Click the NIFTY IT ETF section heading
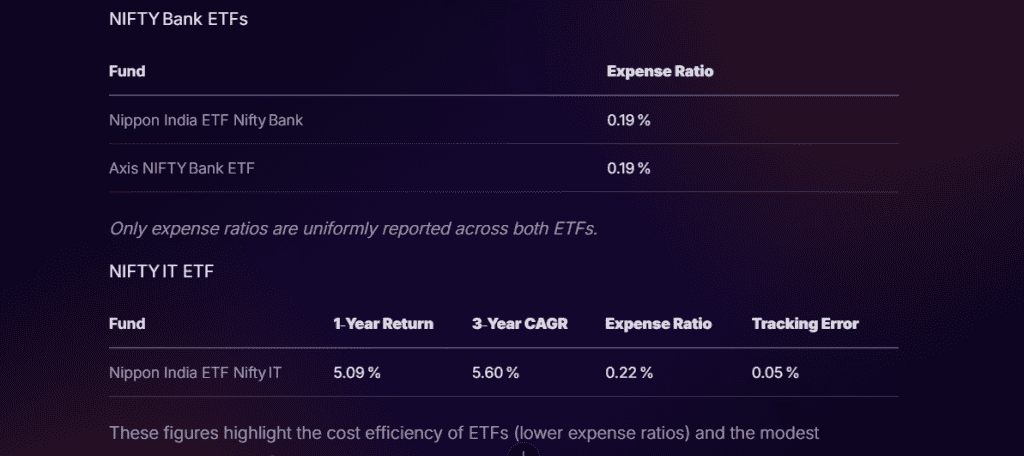 click(161, 270)
